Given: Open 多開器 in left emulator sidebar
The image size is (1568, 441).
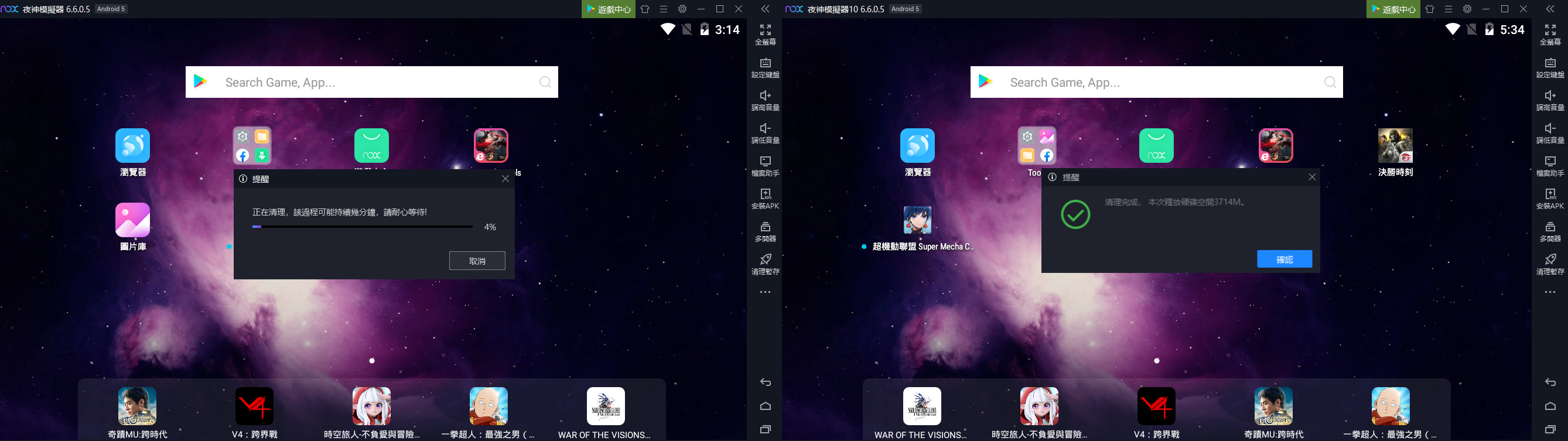Looking at the screenshot, I should 765,231.
